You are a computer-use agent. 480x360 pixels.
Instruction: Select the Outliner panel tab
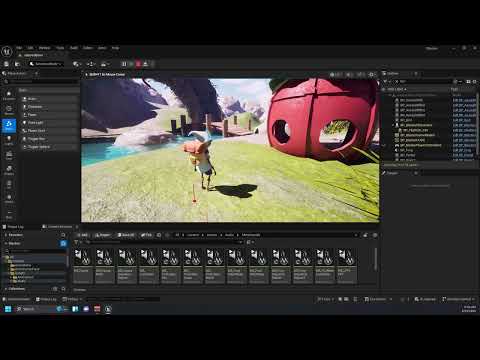point(392,73)
